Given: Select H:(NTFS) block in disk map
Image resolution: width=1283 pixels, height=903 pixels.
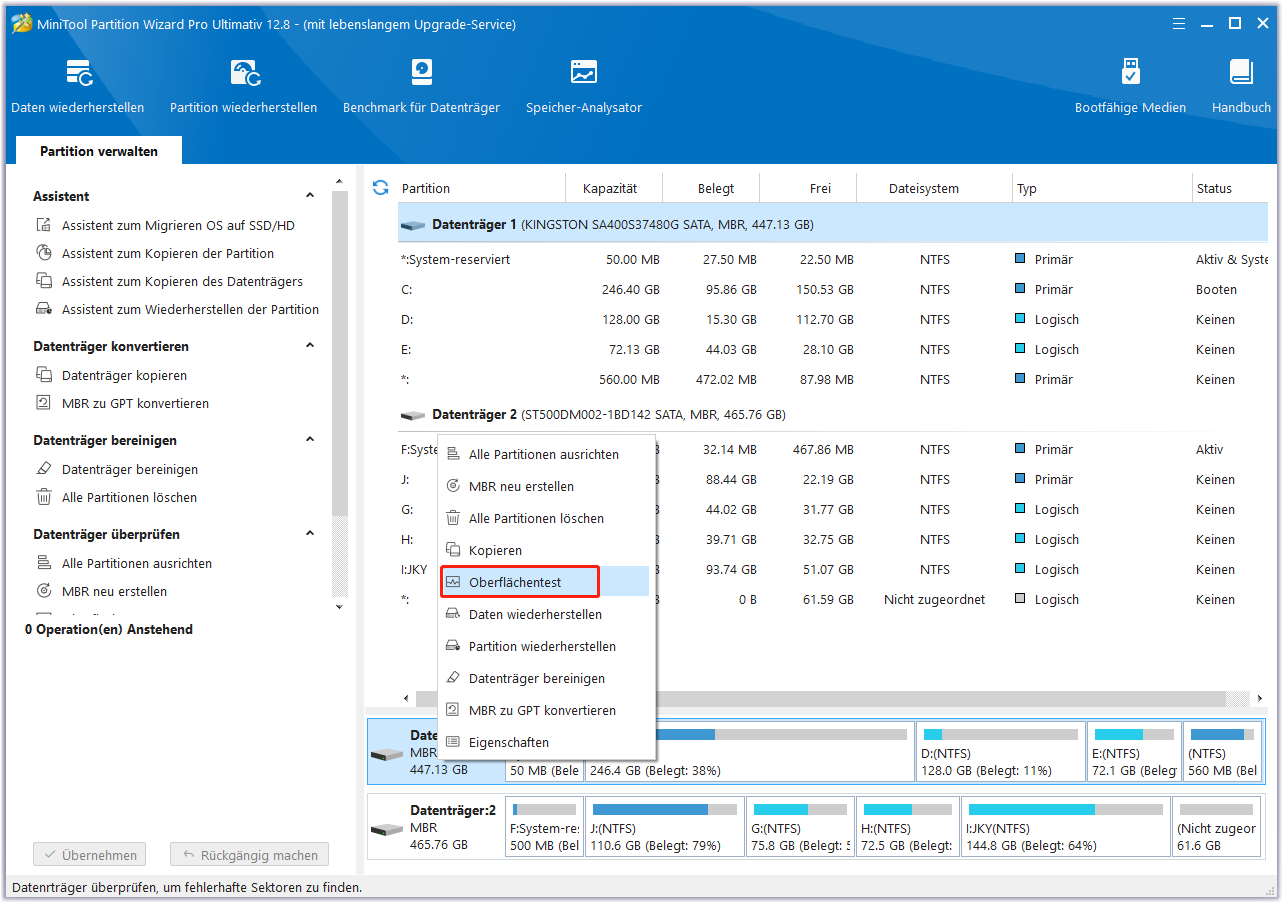Looking at the screenshot, I should (908, 827).
